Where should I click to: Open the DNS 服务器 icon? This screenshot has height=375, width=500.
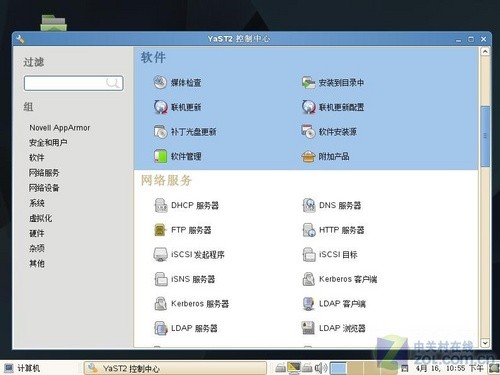click(x=309, y=205)
